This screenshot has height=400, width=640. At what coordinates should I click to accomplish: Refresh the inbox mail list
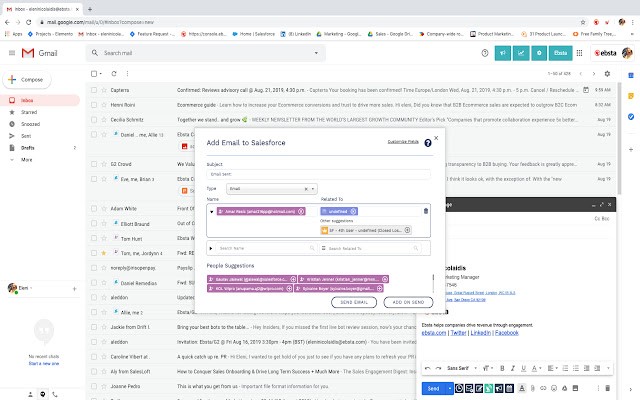[x=113, y=74]
